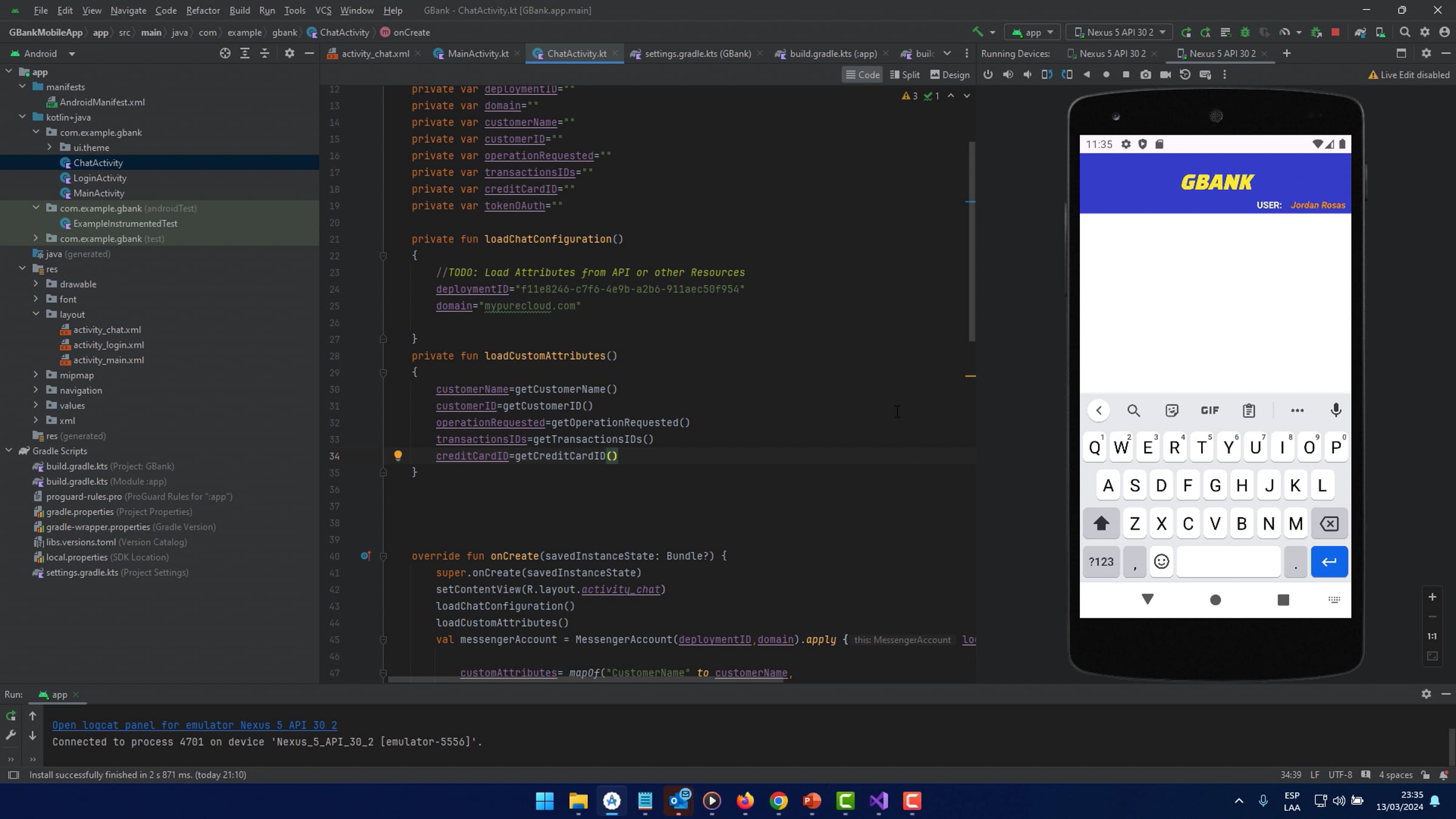Open the Profiler with the gauge icon
Screen dimensions: 1456x819
pyautogui.click(x=1286, y=32)
